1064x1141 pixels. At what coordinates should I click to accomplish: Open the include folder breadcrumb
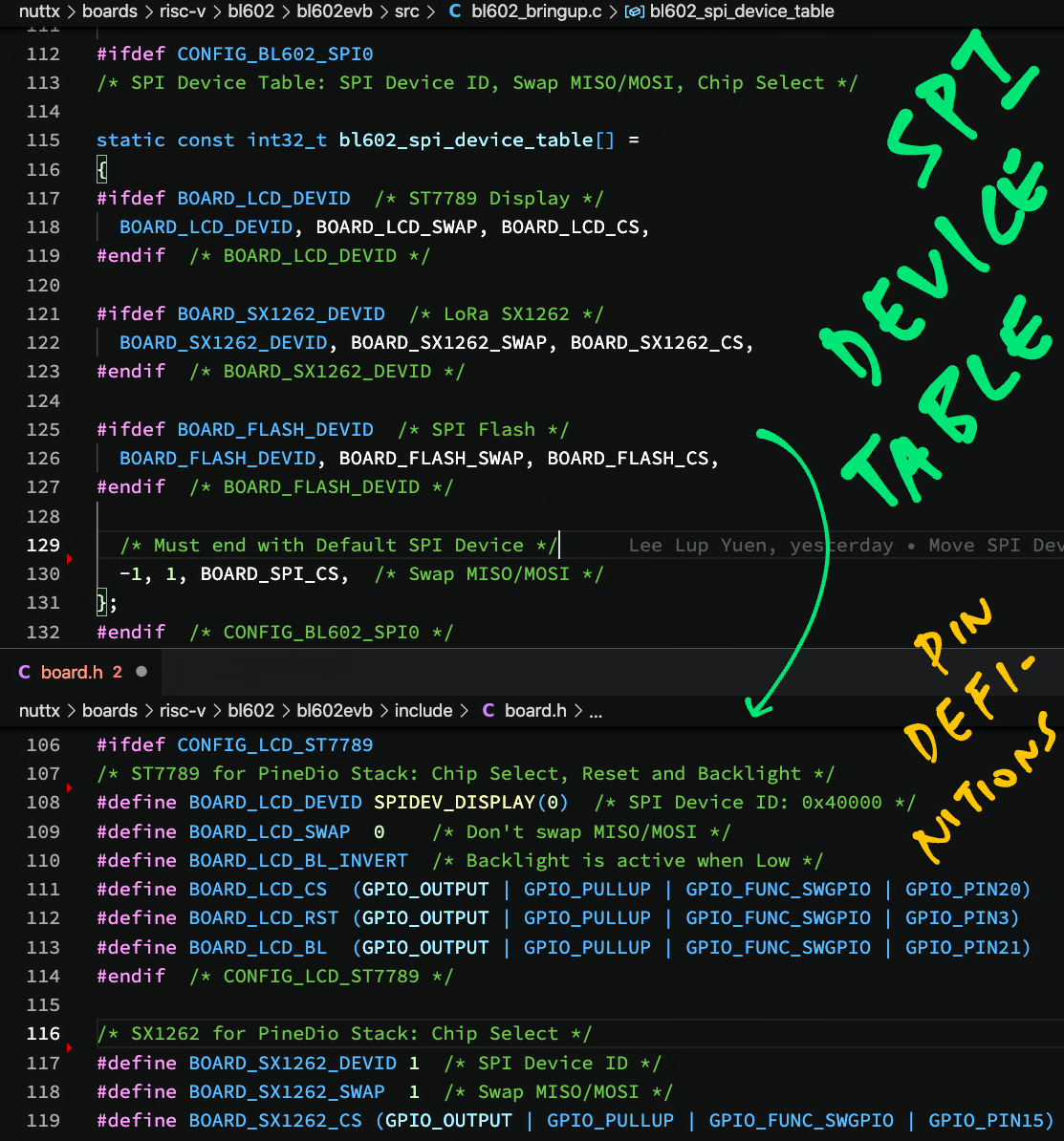click(423, 710)
